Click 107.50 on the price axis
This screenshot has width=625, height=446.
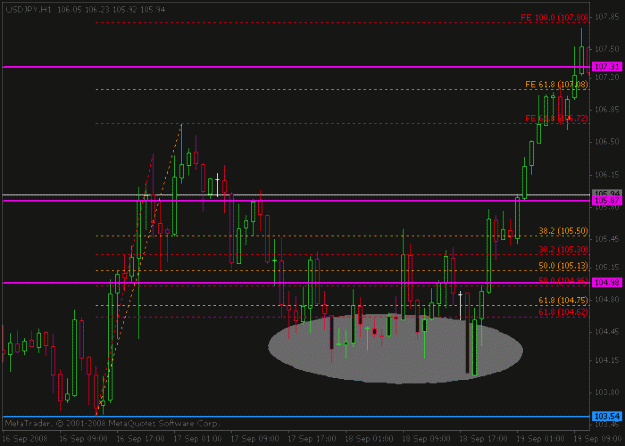pyautogui.click(x=607, y=49)
